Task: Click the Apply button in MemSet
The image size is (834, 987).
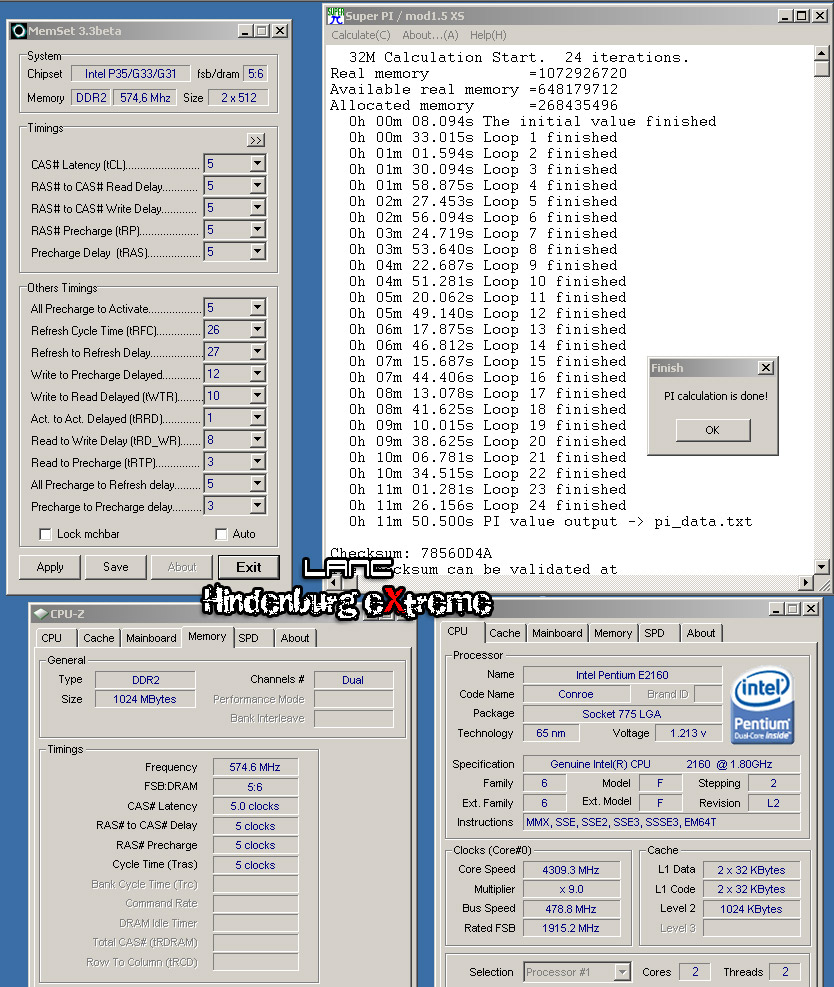Action: coord(50,567)
